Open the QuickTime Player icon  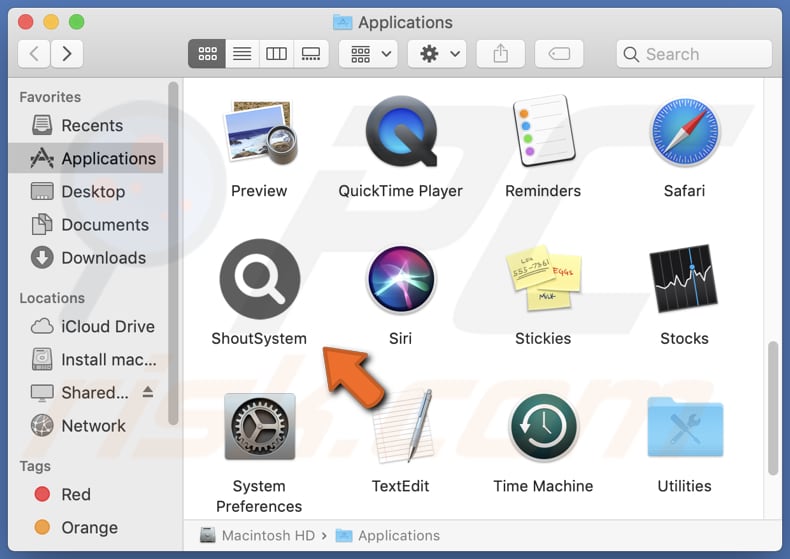[401, 132]
